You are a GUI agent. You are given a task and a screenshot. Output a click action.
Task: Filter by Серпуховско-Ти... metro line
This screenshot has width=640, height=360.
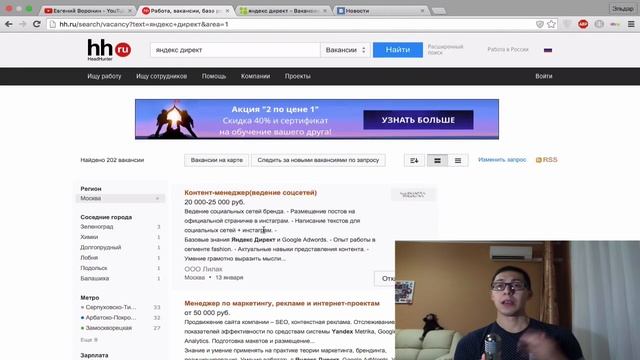click(111, 307)
